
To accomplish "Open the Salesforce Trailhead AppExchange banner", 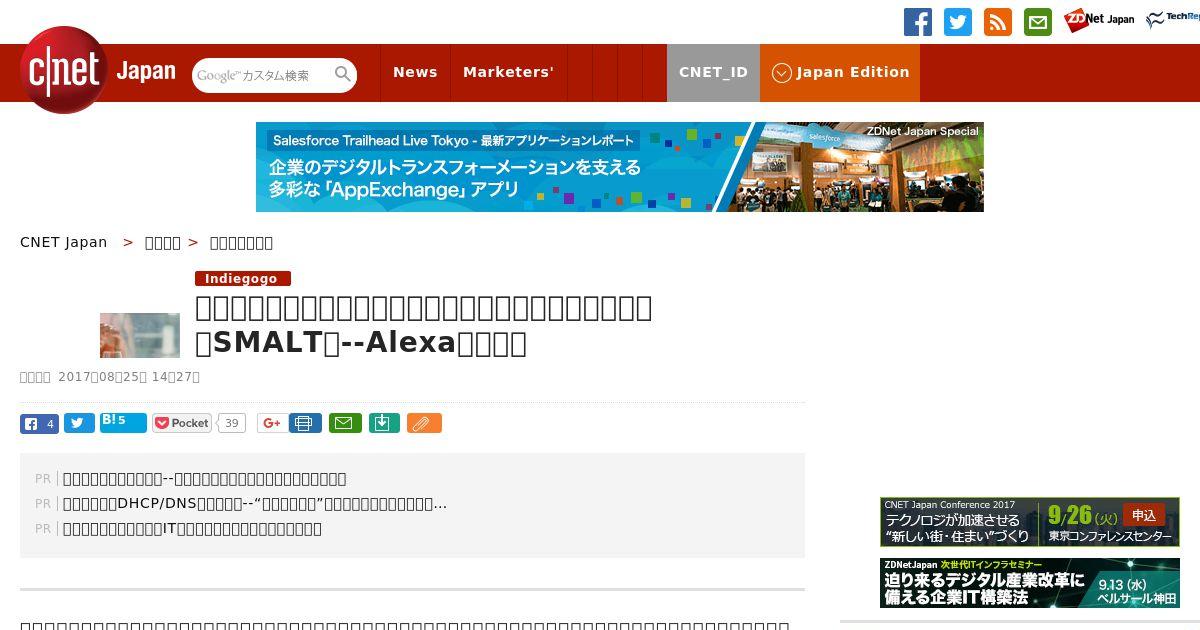I will pos(620,167).
